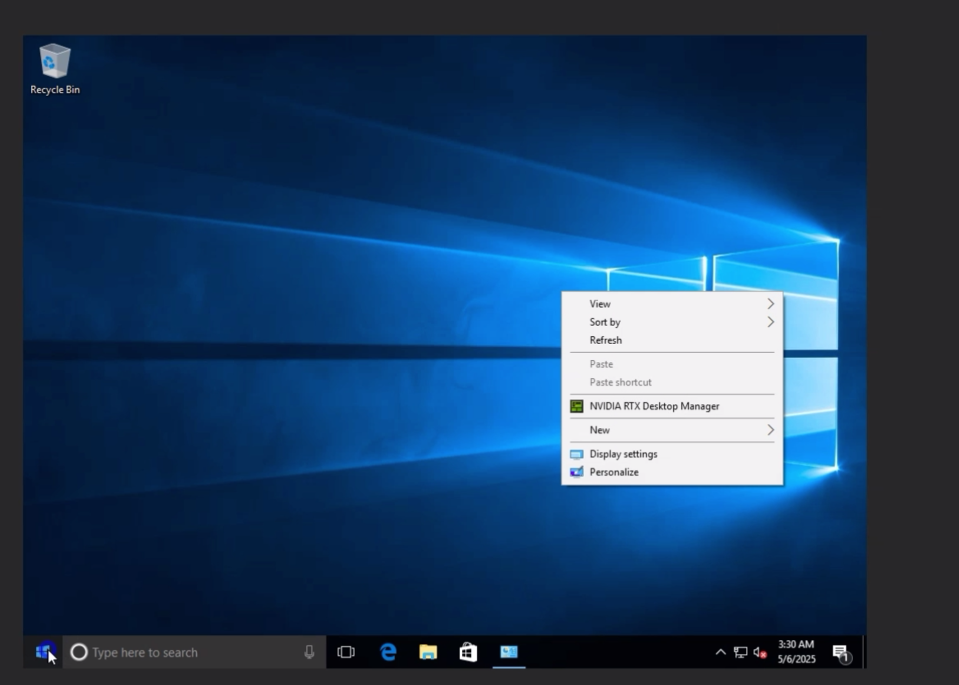The image size is (959, 685).
Task: Select the Recycle Bin desktop icon
Action: 54,69
